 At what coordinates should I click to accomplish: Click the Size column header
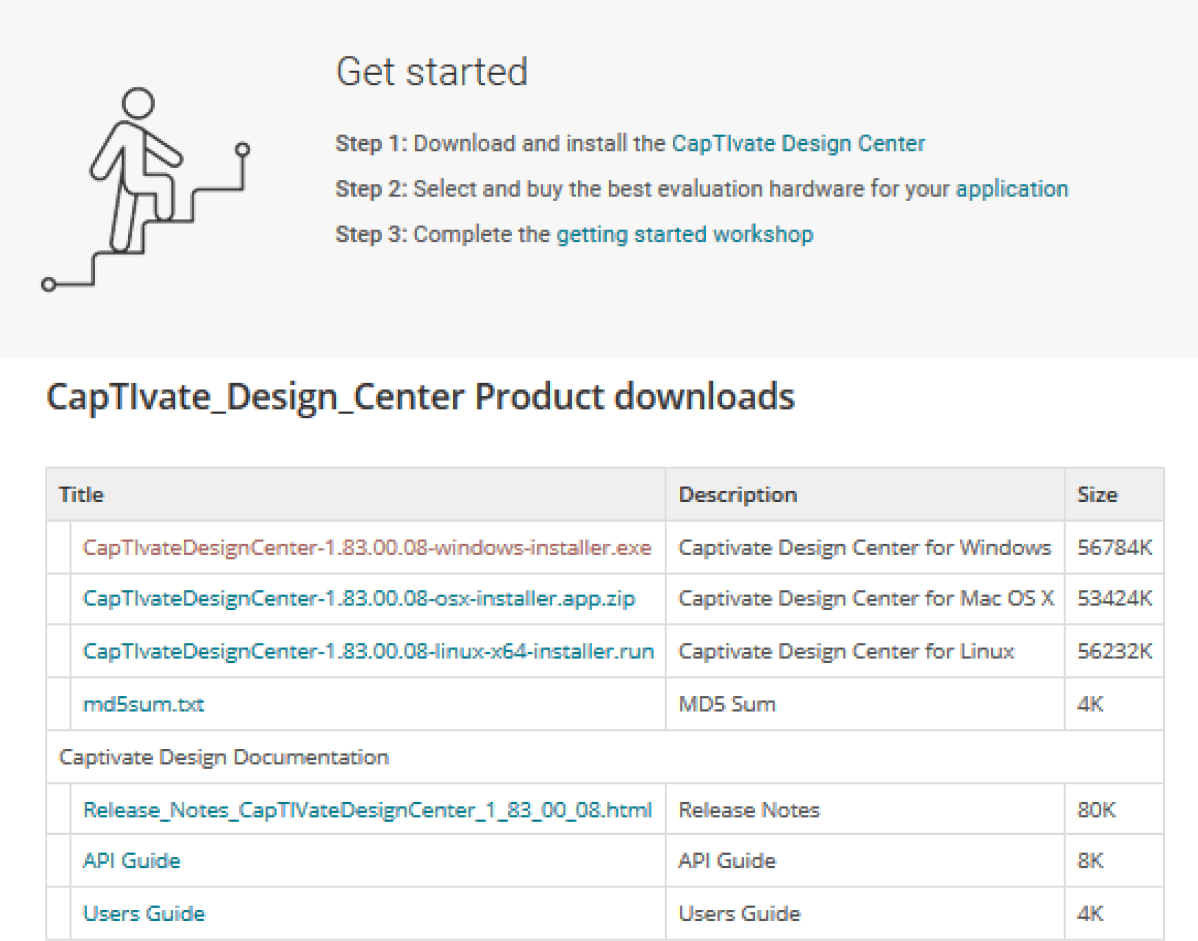[x=1097, y=494]
